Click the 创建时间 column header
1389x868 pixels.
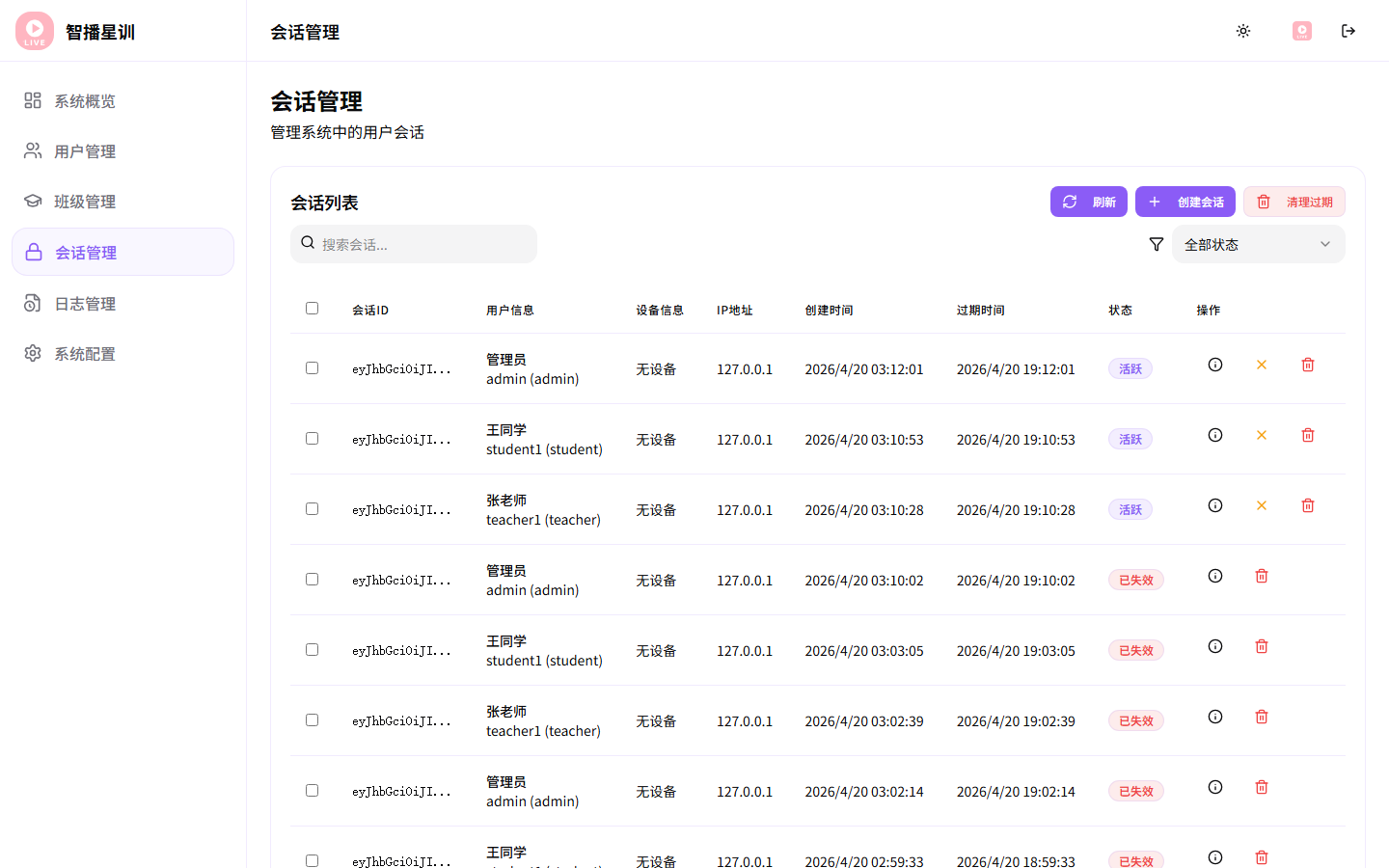coord(829,311)
